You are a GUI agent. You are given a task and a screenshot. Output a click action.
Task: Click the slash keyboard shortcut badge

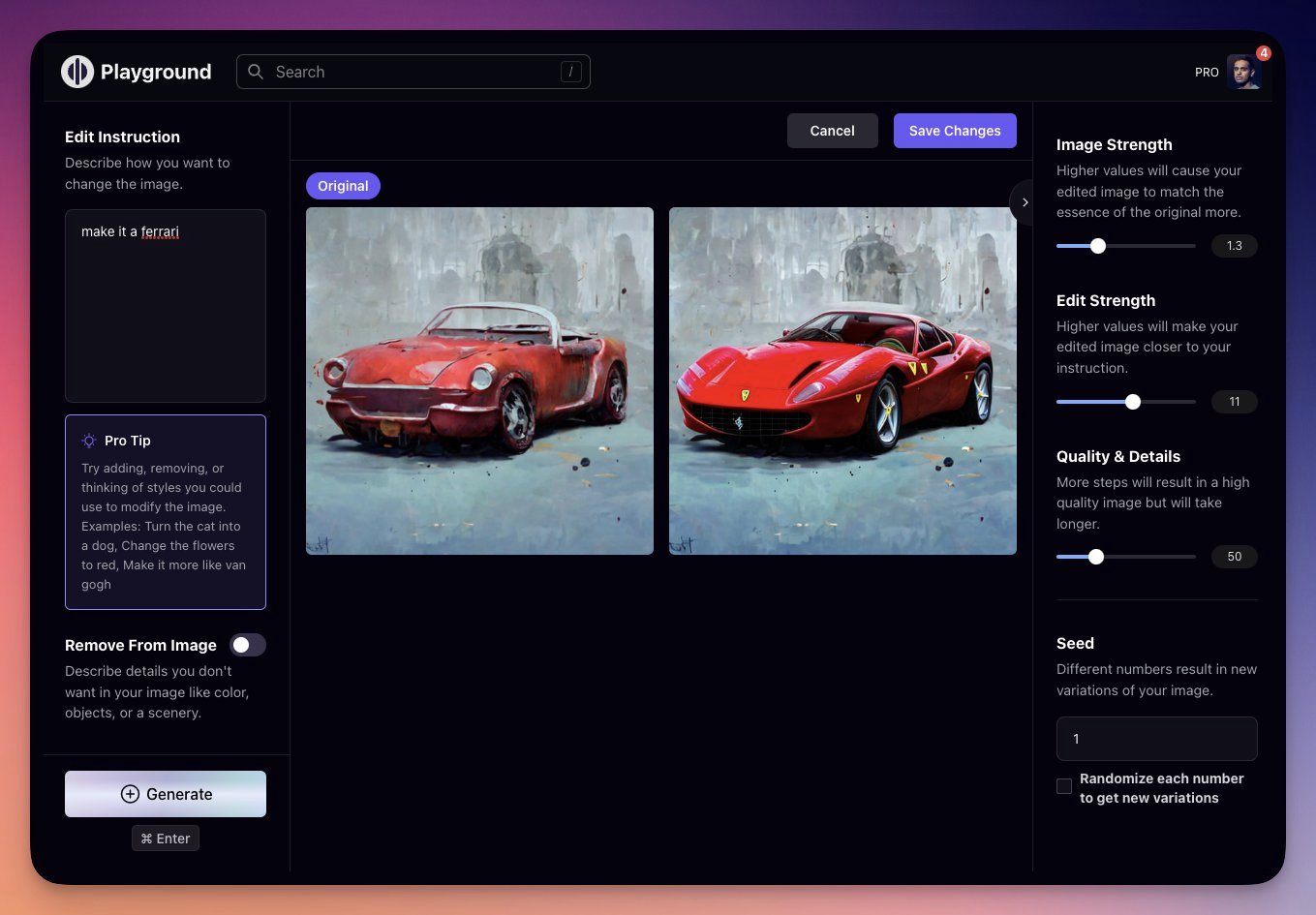(571, 71)
